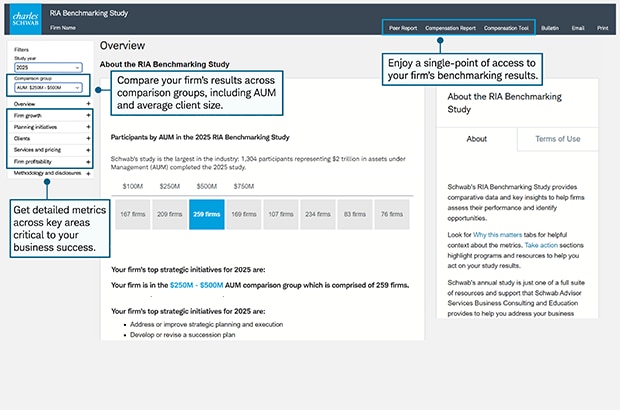Select the 107 firms tile
The height and width of the screenshot is (410, 620).
(281, 214)
